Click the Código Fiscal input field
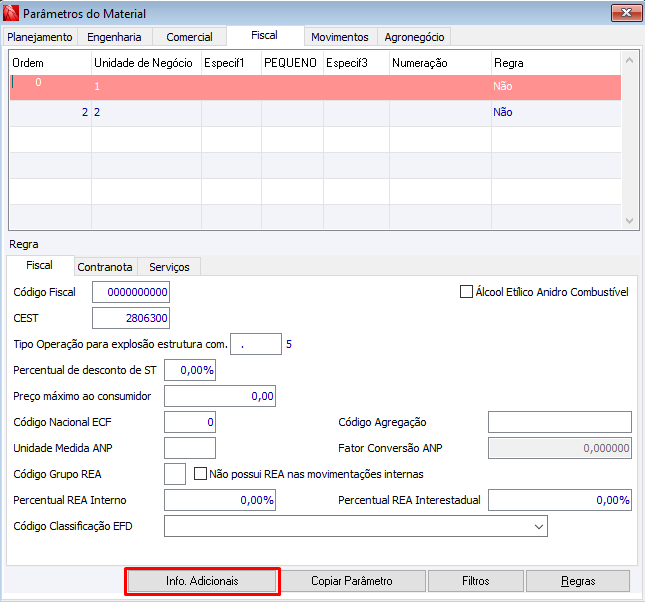This screenshot has height=602, width=645. (x=131, y=292)
